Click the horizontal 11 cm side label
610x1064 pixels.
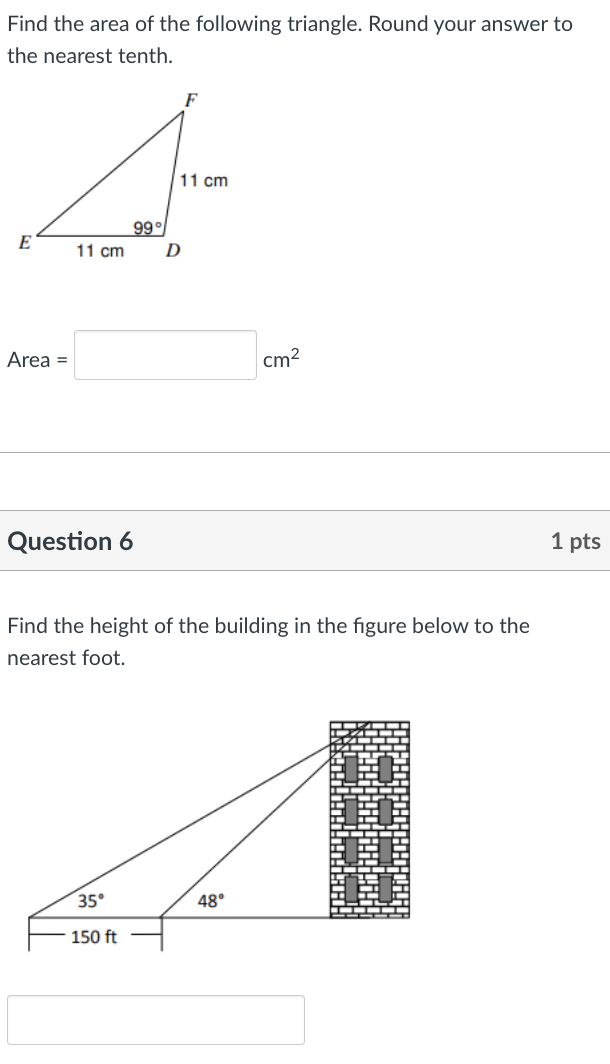coord(99,251)
